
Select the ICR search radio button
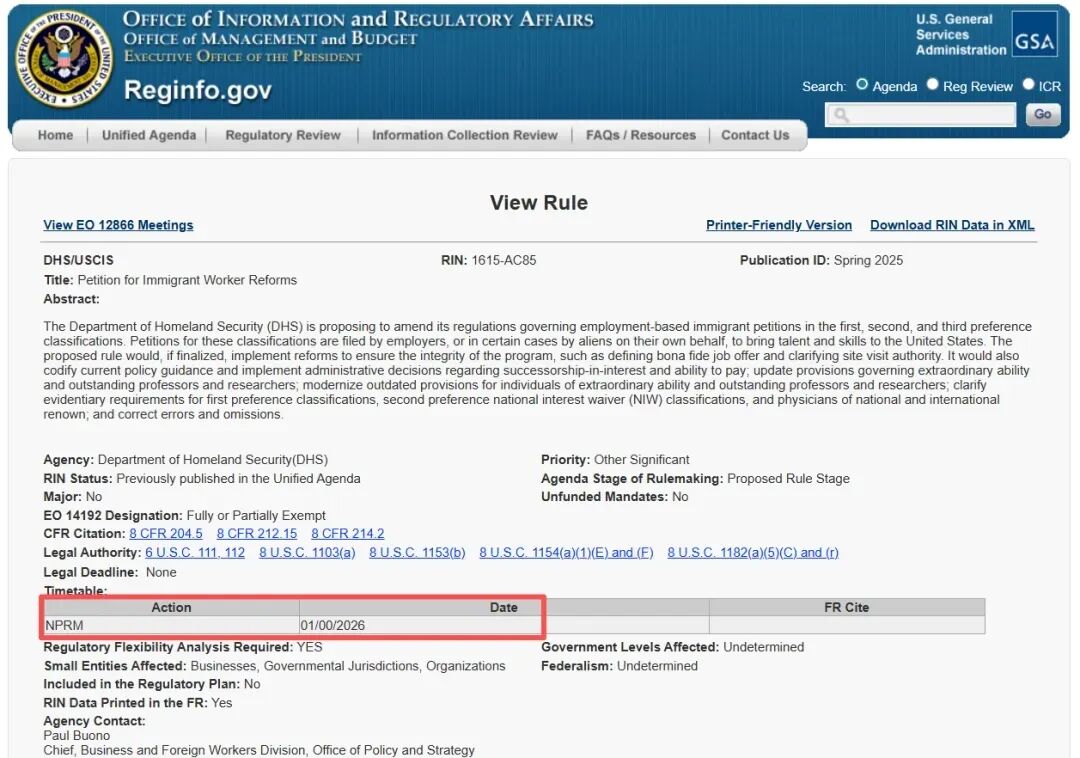[x=1028, y=85]
